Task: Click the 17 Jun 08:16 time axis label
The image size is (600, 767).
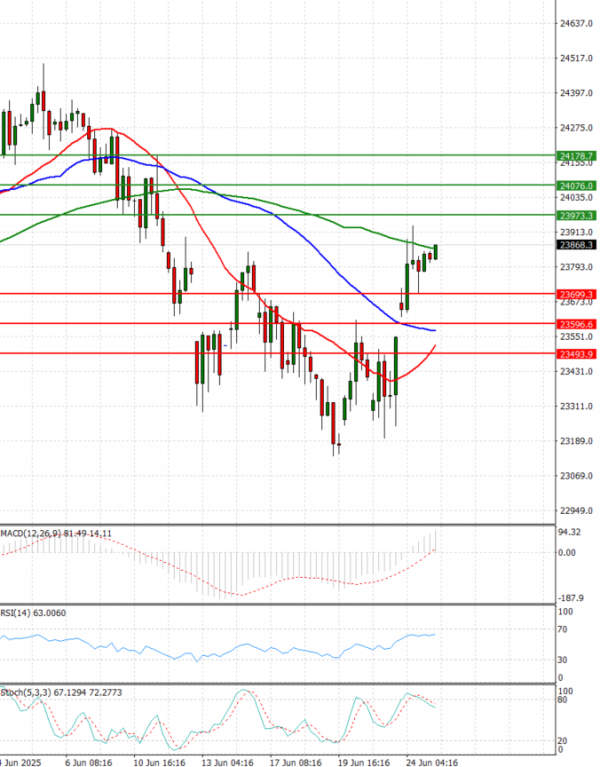Action: [x=295, y=763]
